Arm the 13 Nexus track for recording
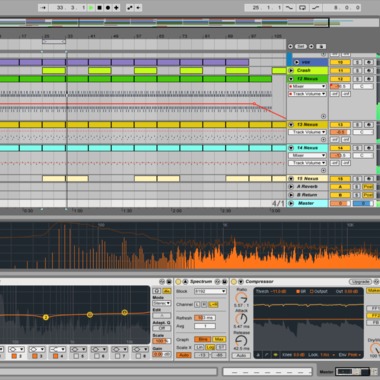The width and height of the screenshot is (380, 380). [368, 125]
